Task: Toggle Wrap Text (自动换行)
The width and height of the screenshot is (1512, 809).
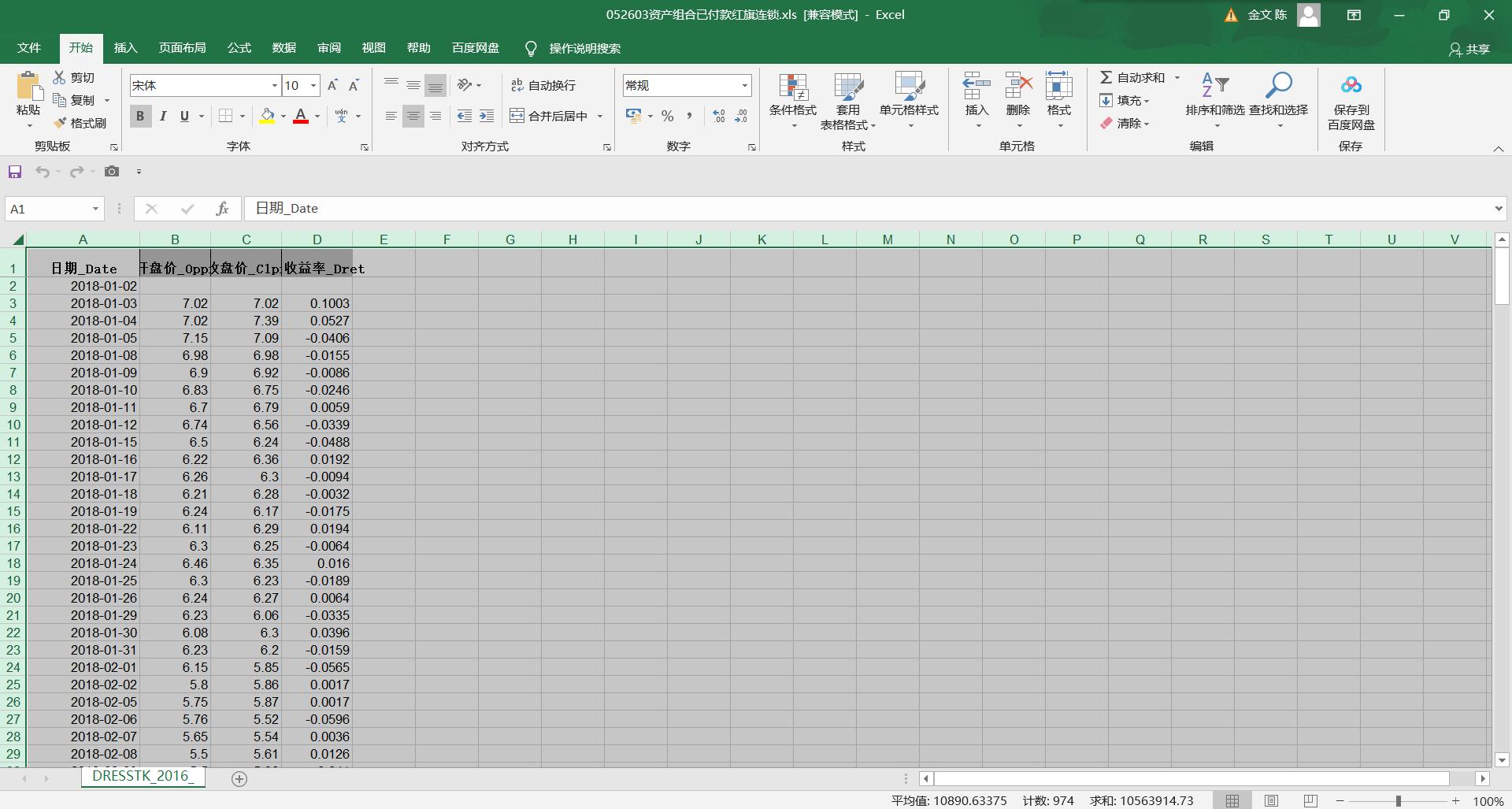Action: (543, 85)
